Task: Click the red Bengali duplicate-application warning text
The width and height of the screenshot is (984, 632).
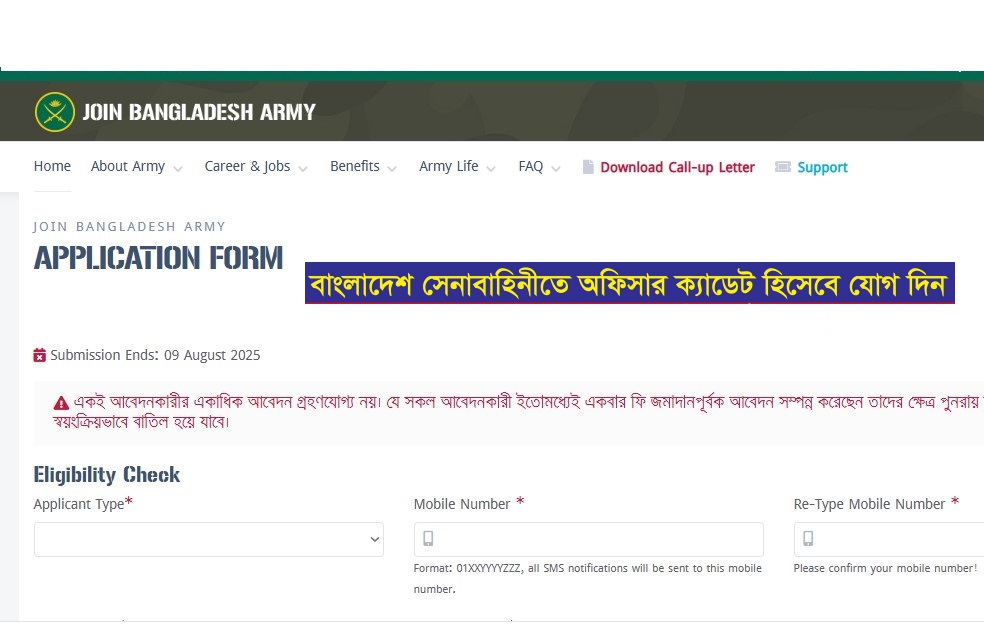Action: [518, 412]
